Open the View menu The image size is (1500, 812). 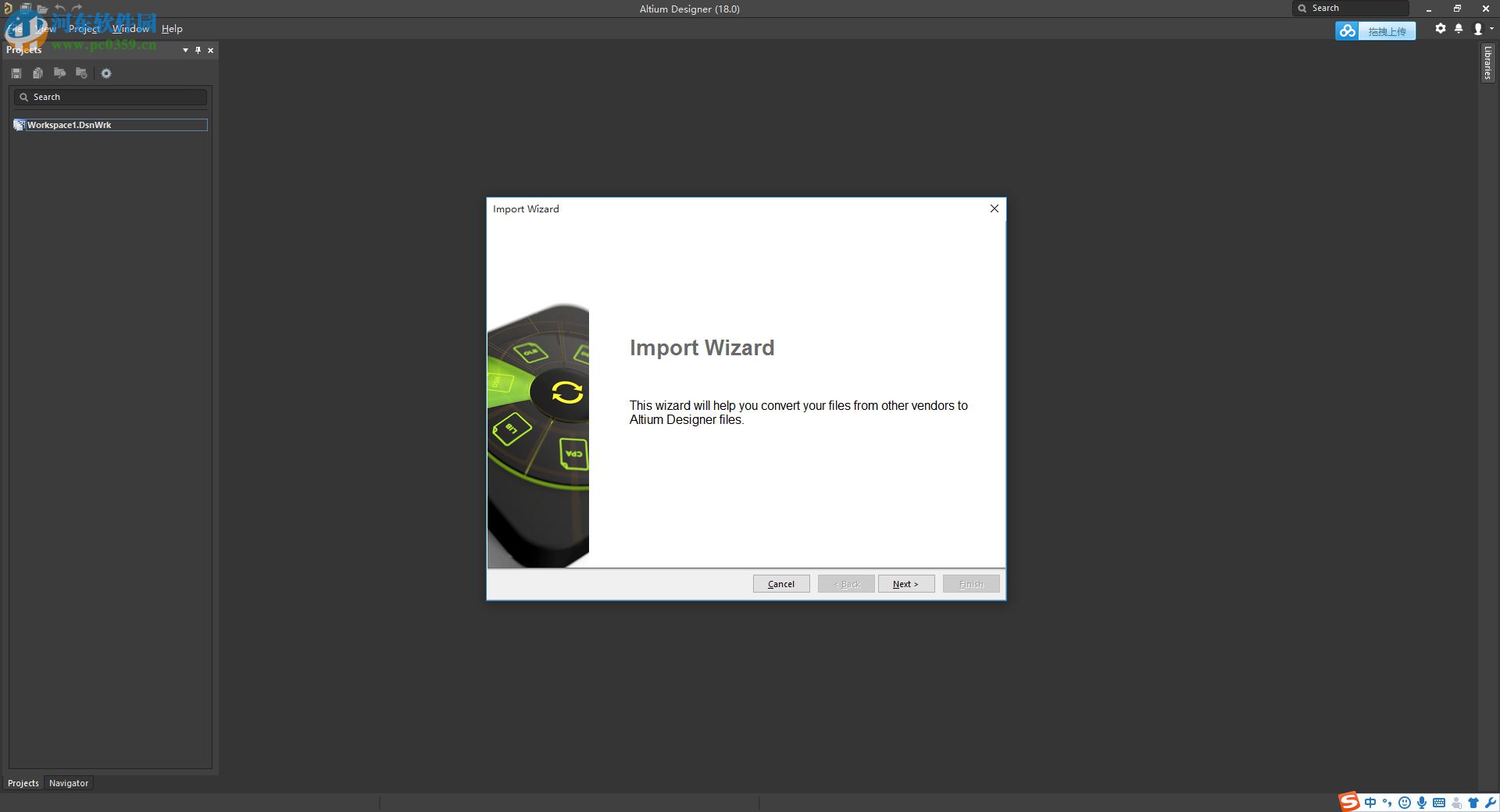(x=45, y=29)
